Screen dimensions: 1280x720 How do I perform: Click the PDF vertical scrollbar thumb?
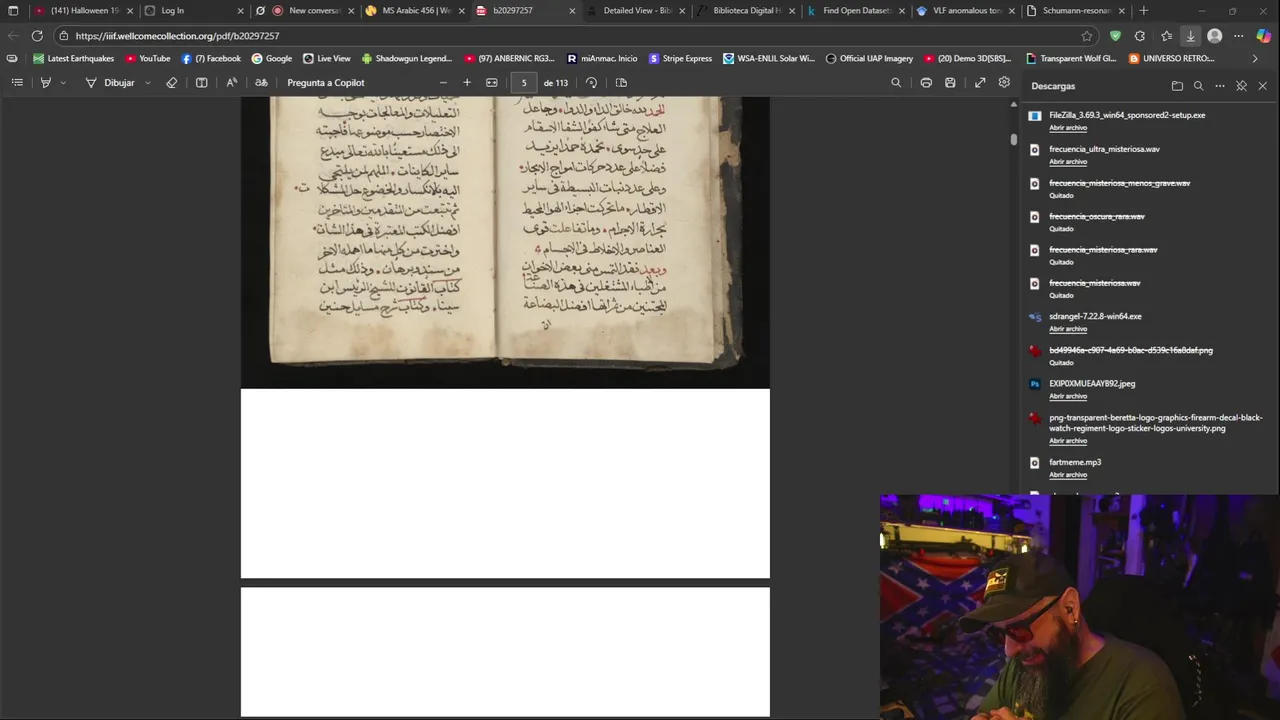1013,140
